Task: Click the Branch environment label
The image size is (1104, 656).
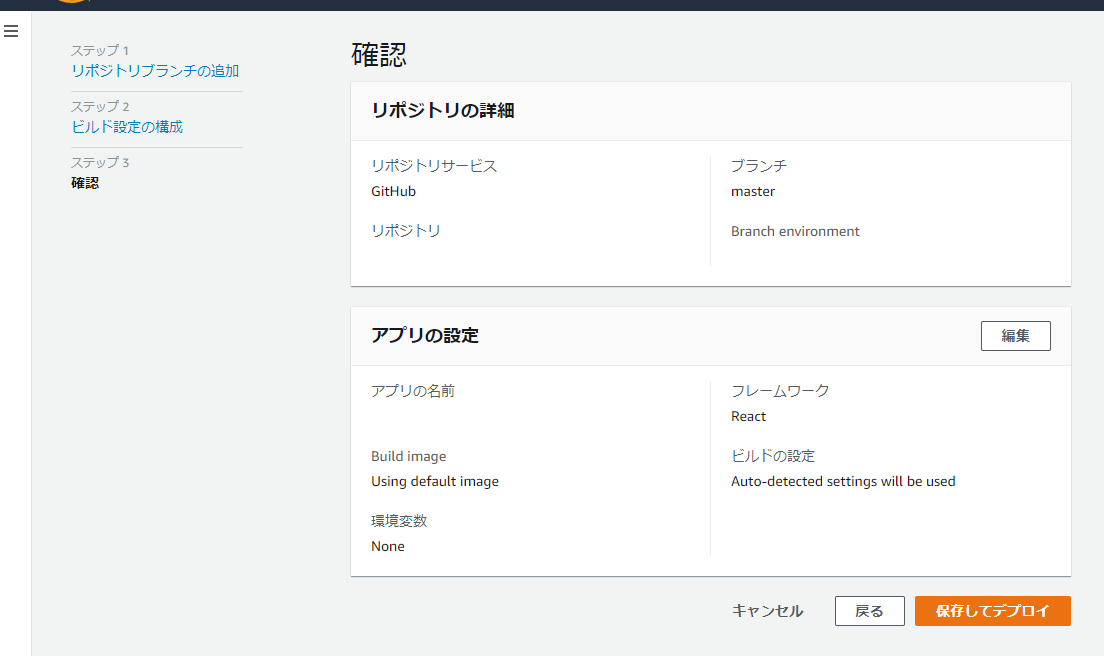Action: click(795, 231)
